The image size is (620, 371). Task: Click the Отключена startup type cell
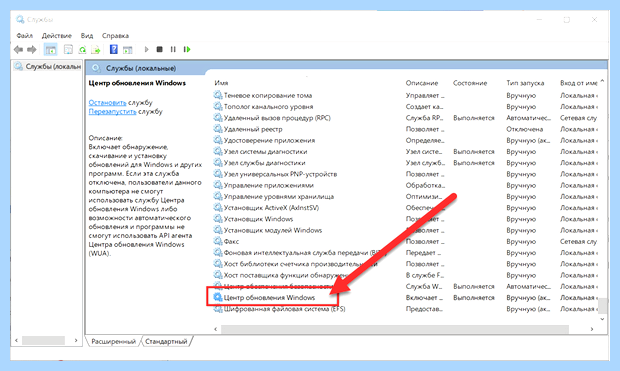(524, 129)
